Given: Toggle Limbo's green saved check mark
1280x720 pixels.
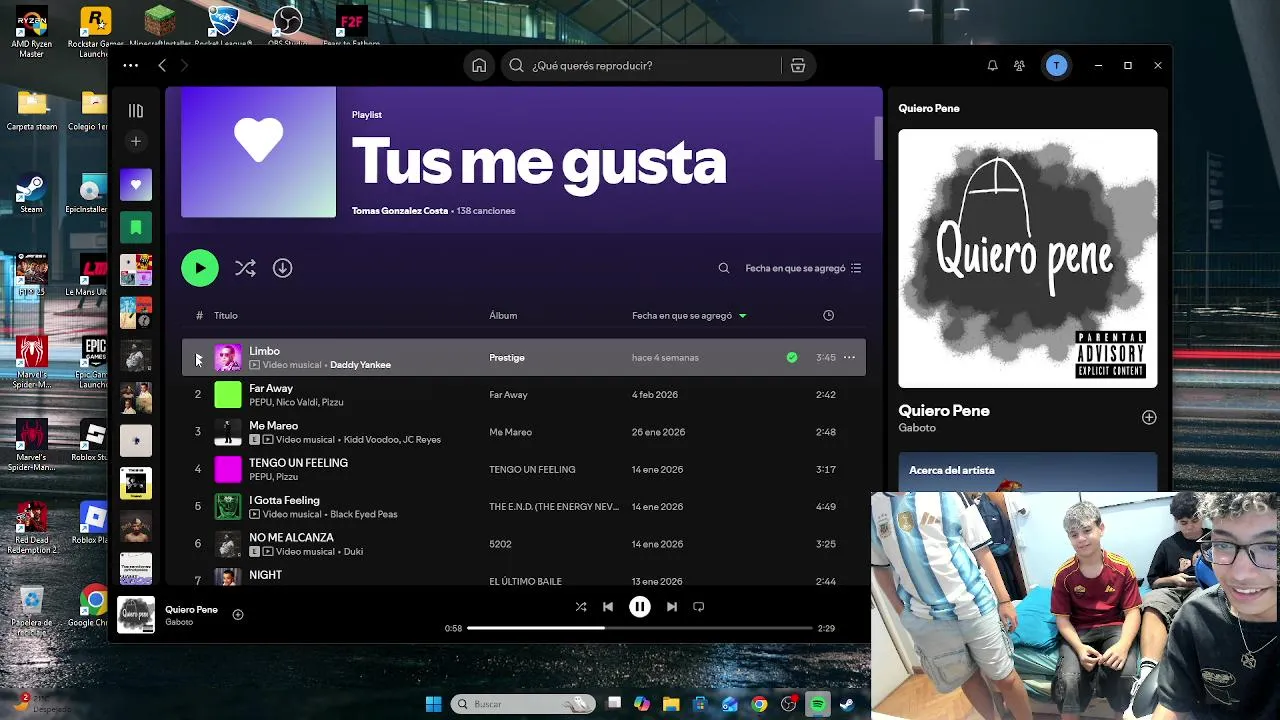Looking at the screenshot, I should [792, 357].
